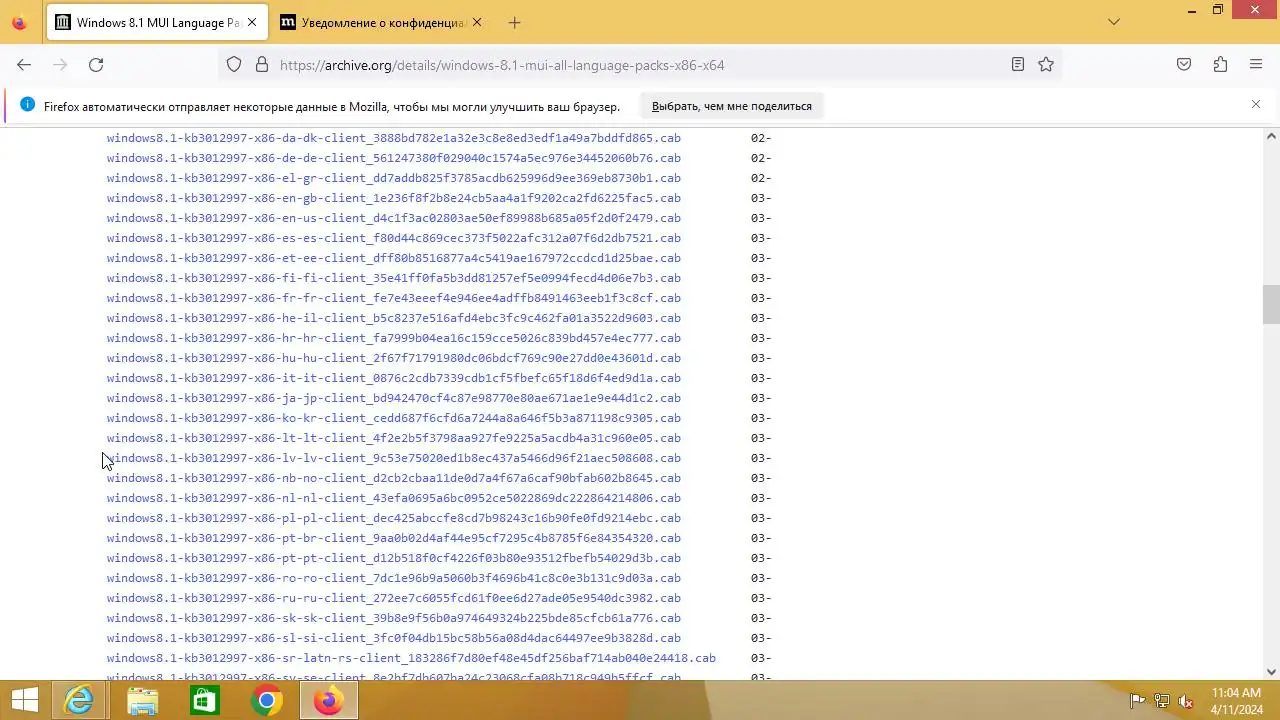Click the scrollbar up arrow
Viewport: 1280px width, 720px height.
1271,136
